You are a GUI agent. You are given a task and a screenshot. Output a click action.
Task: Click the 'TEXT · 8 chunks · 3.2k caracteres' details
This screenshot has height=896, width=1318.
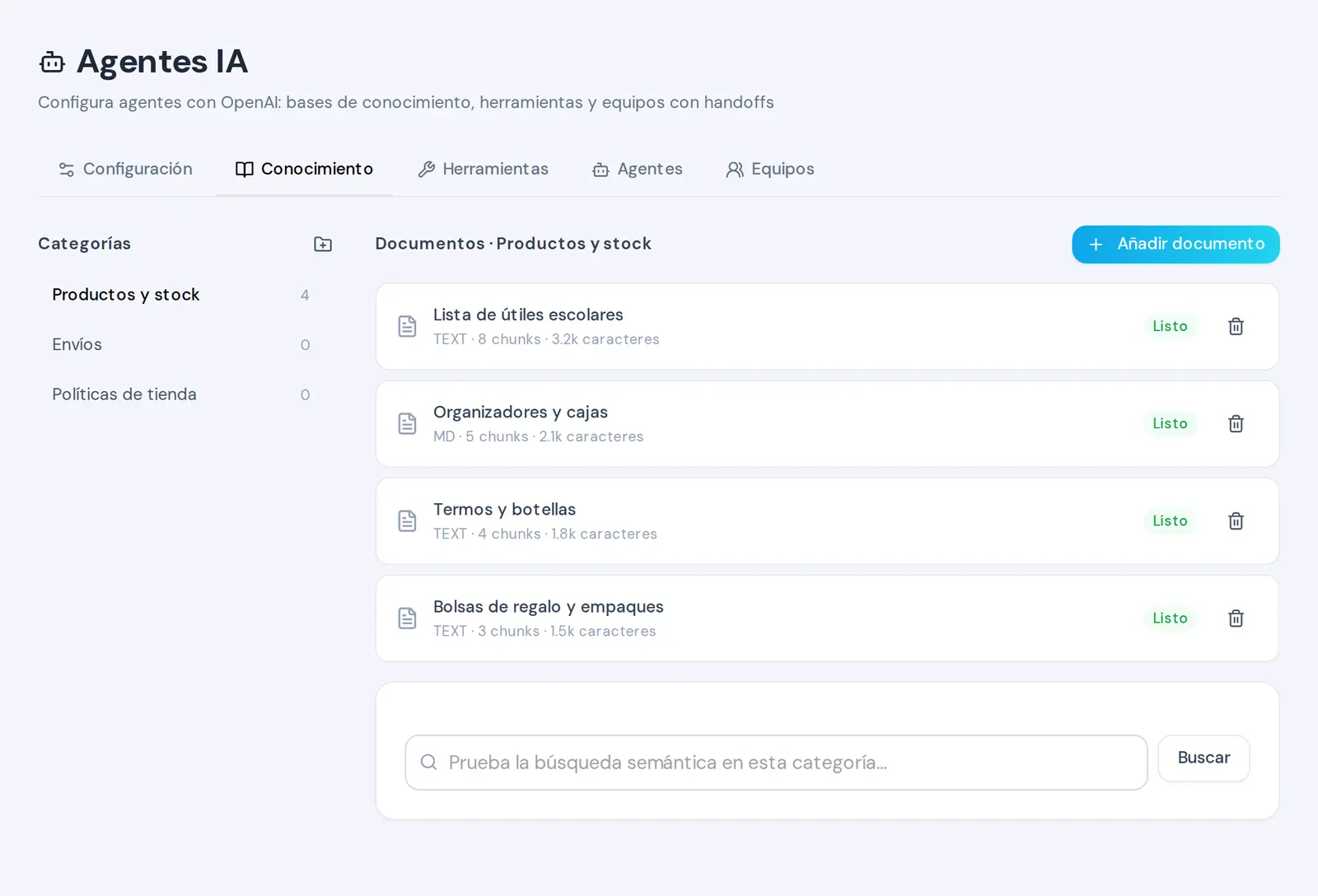[546, 339]
